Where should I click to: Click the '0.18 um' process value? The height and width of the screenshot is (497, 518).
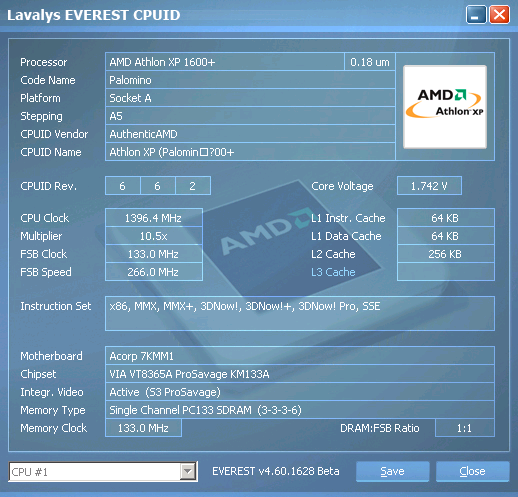click(370, 62)
